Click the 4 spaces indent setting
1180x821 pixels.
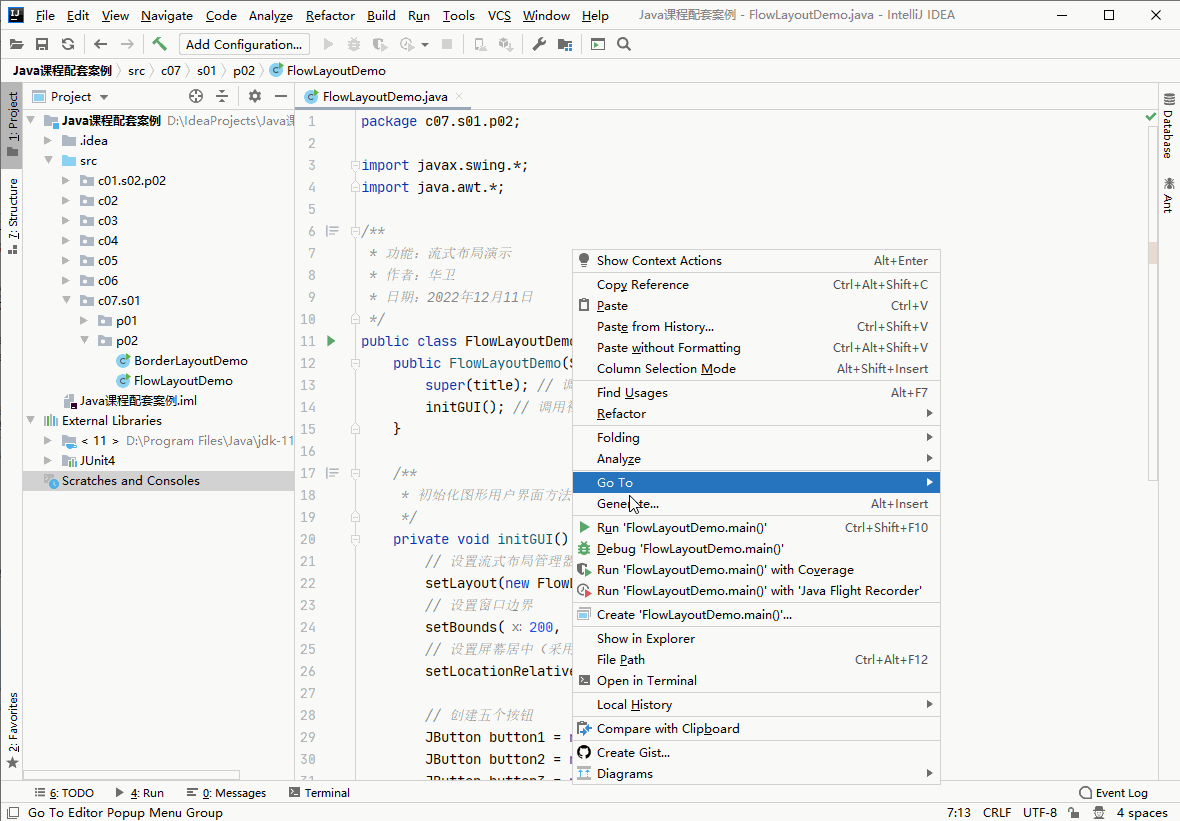1142,813
